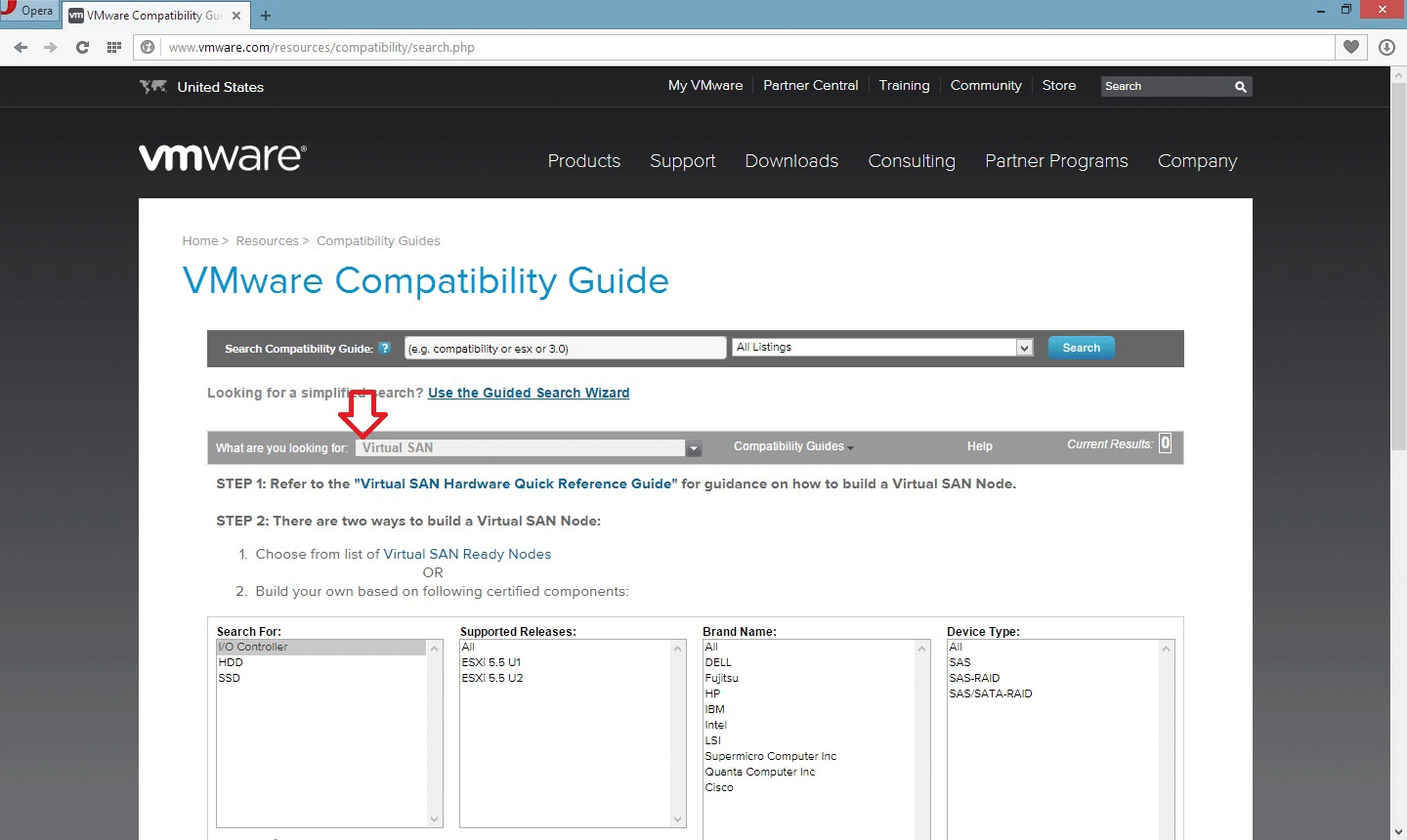Click the top site Search field

coord(1167,87)
